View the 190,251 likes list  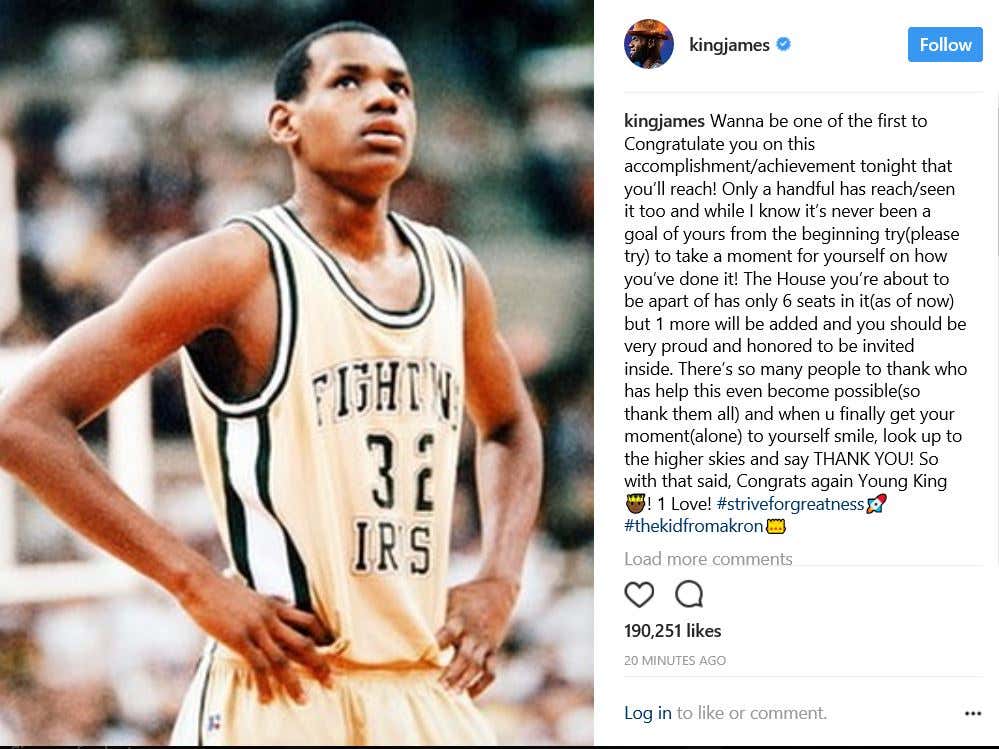tap(672, 631)
